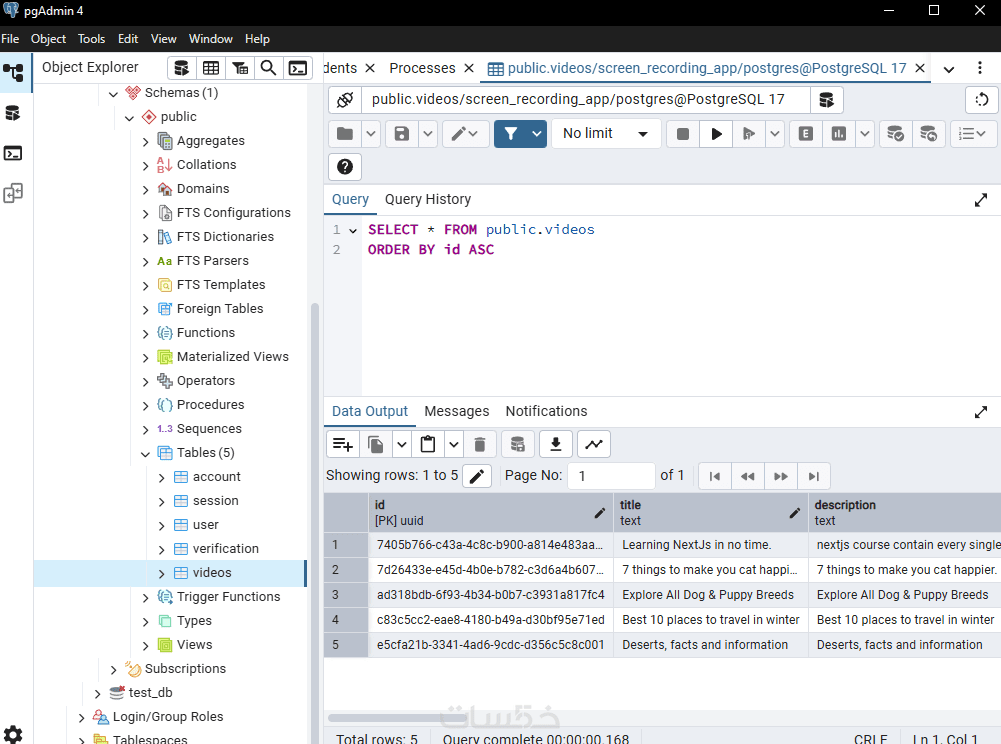
Task: Open execute options dropdown arrow
Action: pyautogui.click(x=775, y=133)
